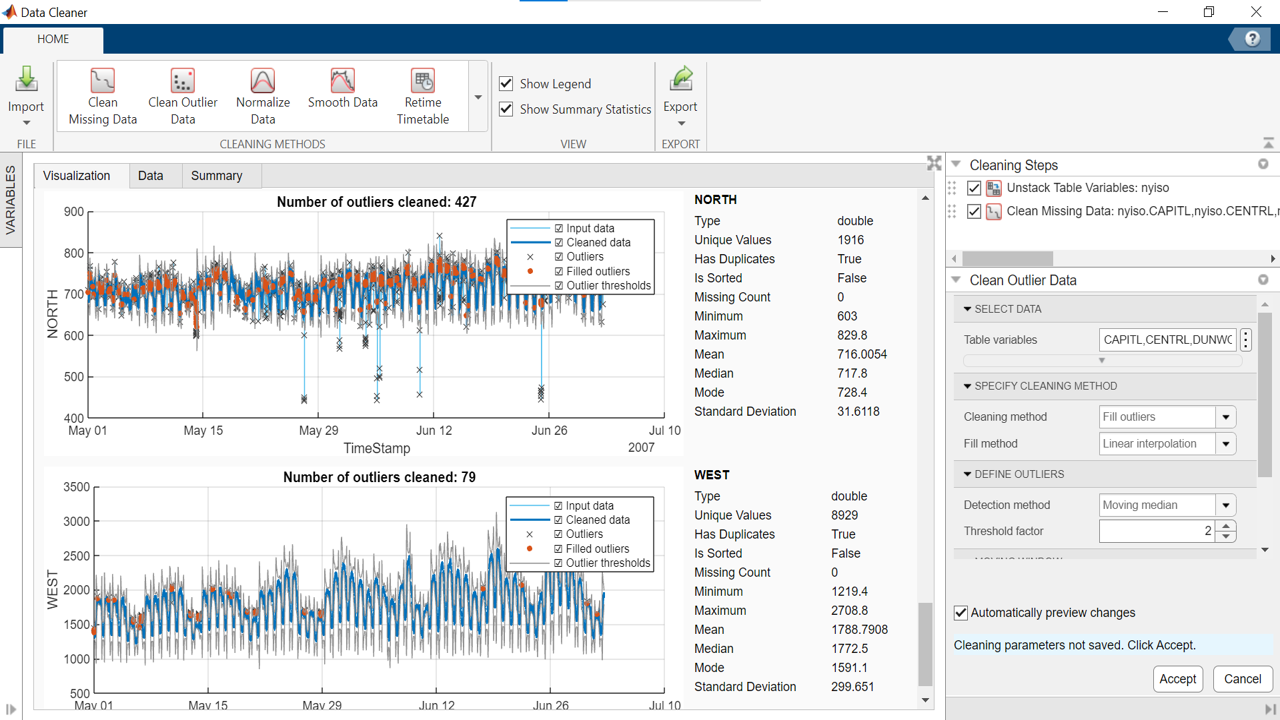Viewport: 1280px width, 720px height.
Task: Click Accept to save cleaning parameters
Action: coord(1177,678)
